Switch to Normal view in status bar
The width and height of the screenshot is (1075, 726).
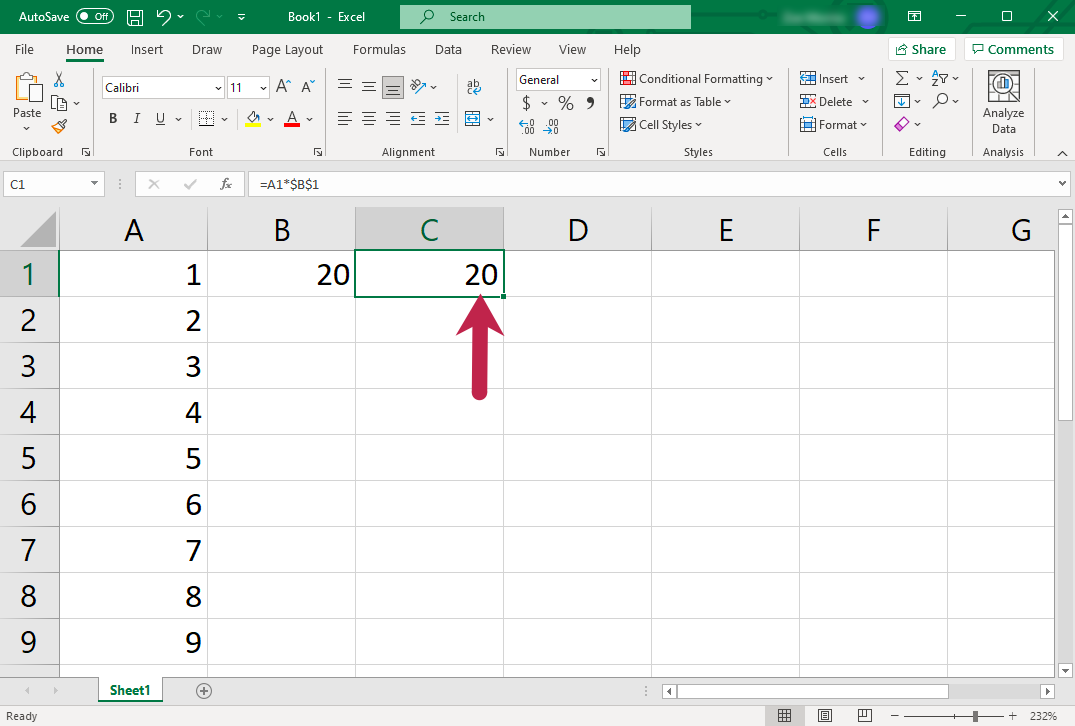pyautogui.click(x=784, y=716)
